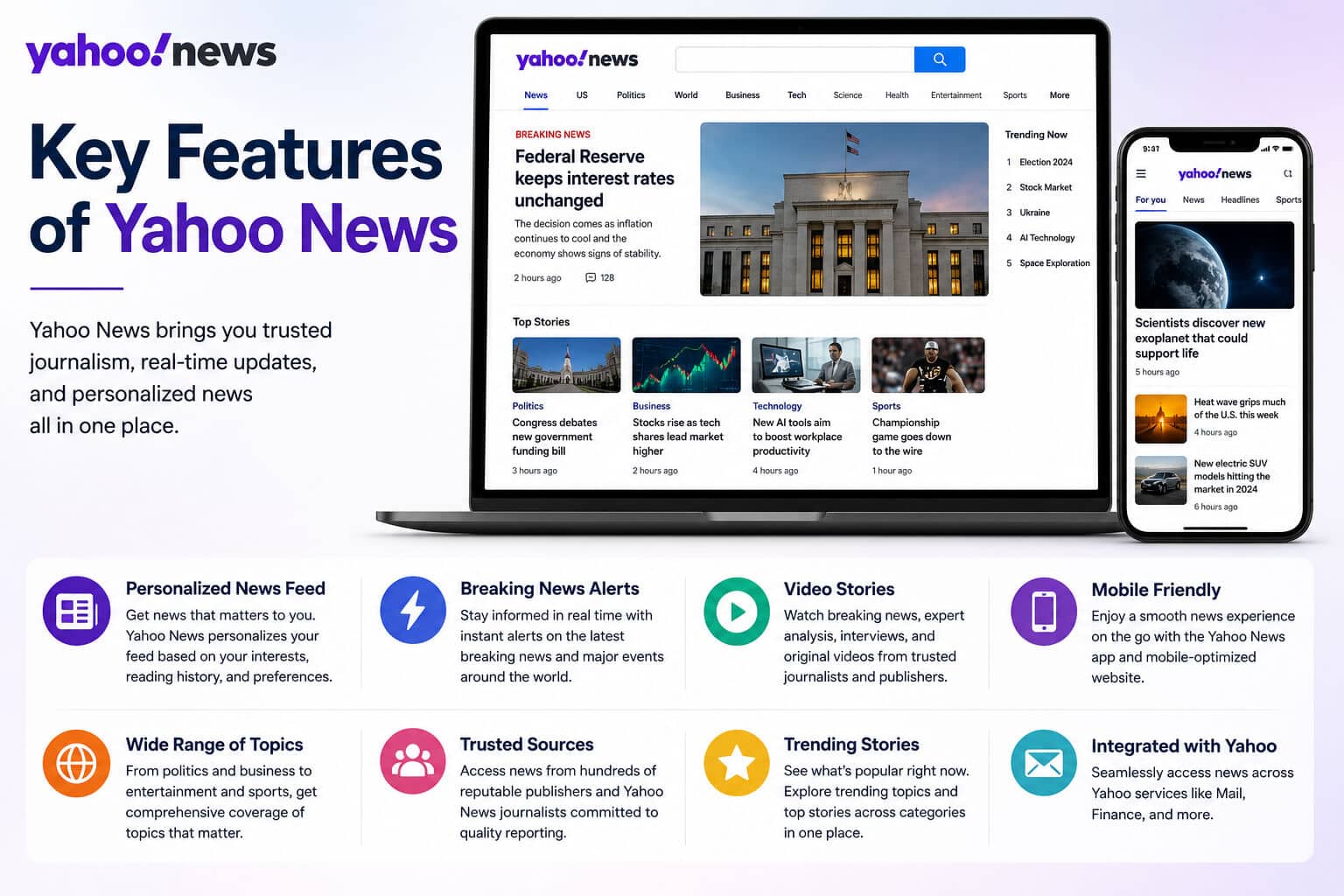Open the Sports tab in laptop navigation bar

[1015, 95]
